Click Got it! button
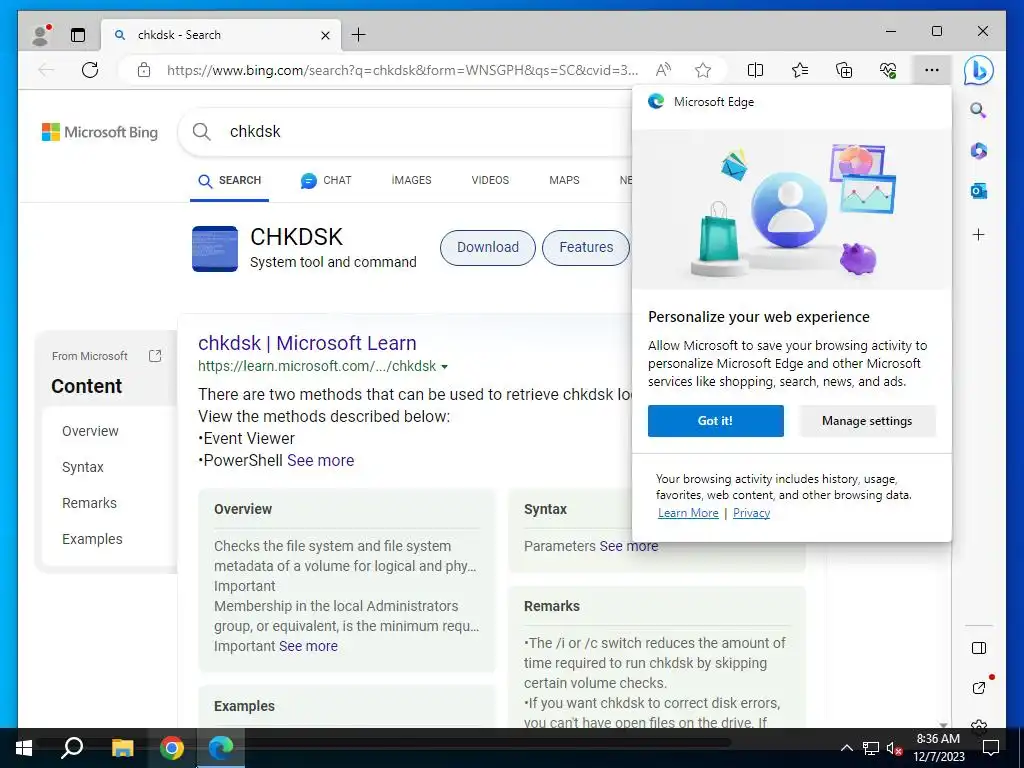 (715, 421)
